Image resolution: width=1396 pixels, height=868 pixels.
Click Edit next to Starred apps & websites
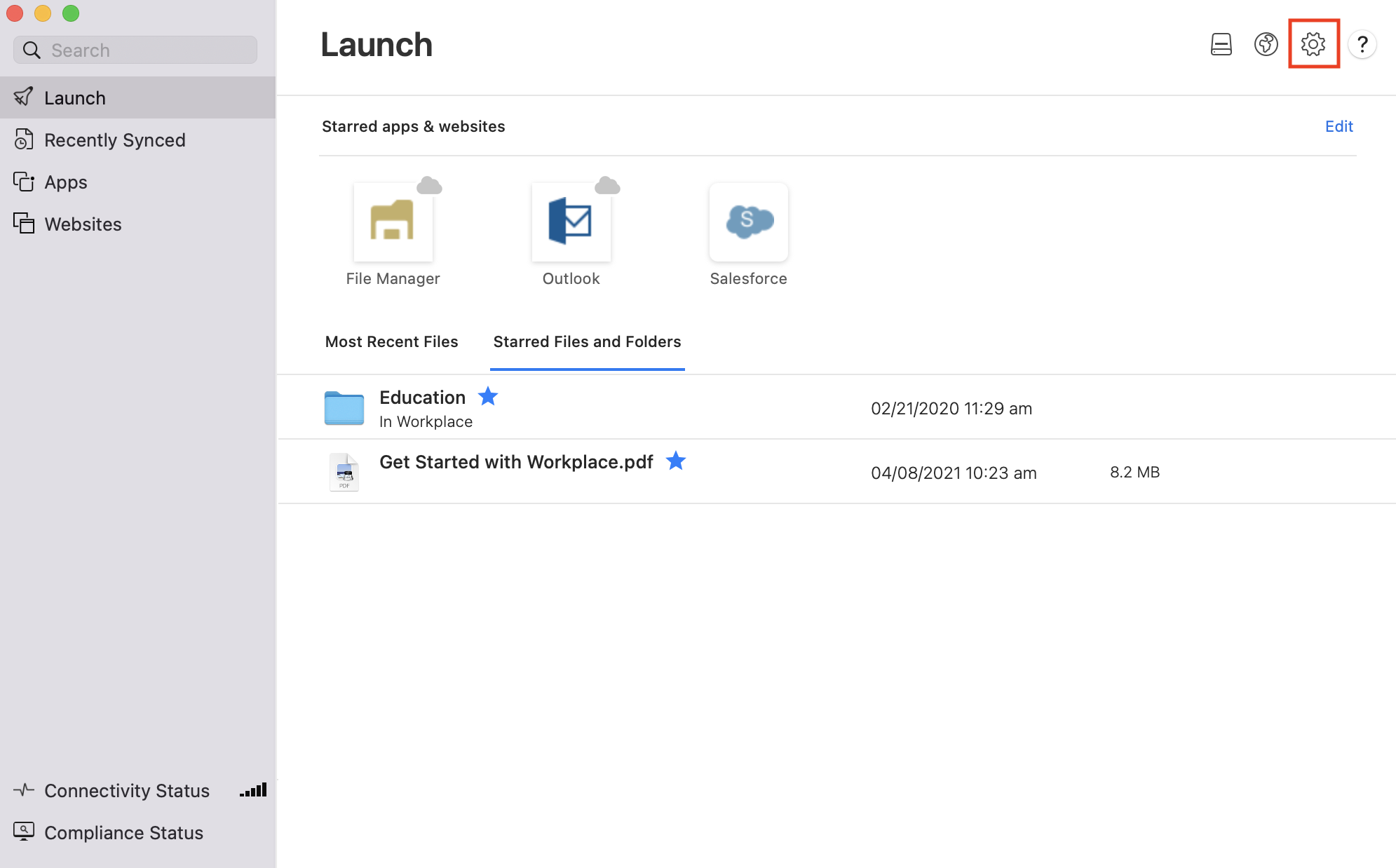click(x=1339, y=126)
